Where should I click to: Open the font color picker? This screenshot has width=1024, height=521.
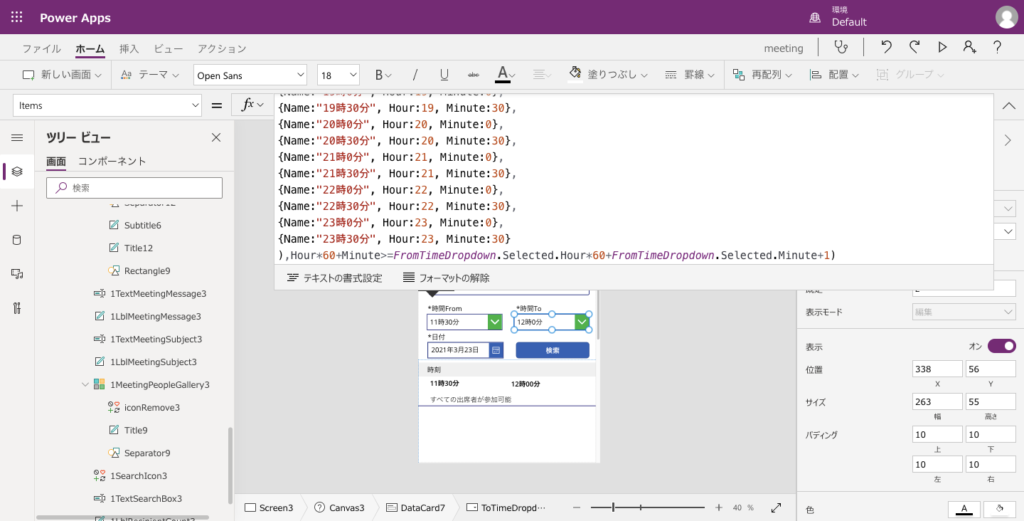[x=503, y=74]
